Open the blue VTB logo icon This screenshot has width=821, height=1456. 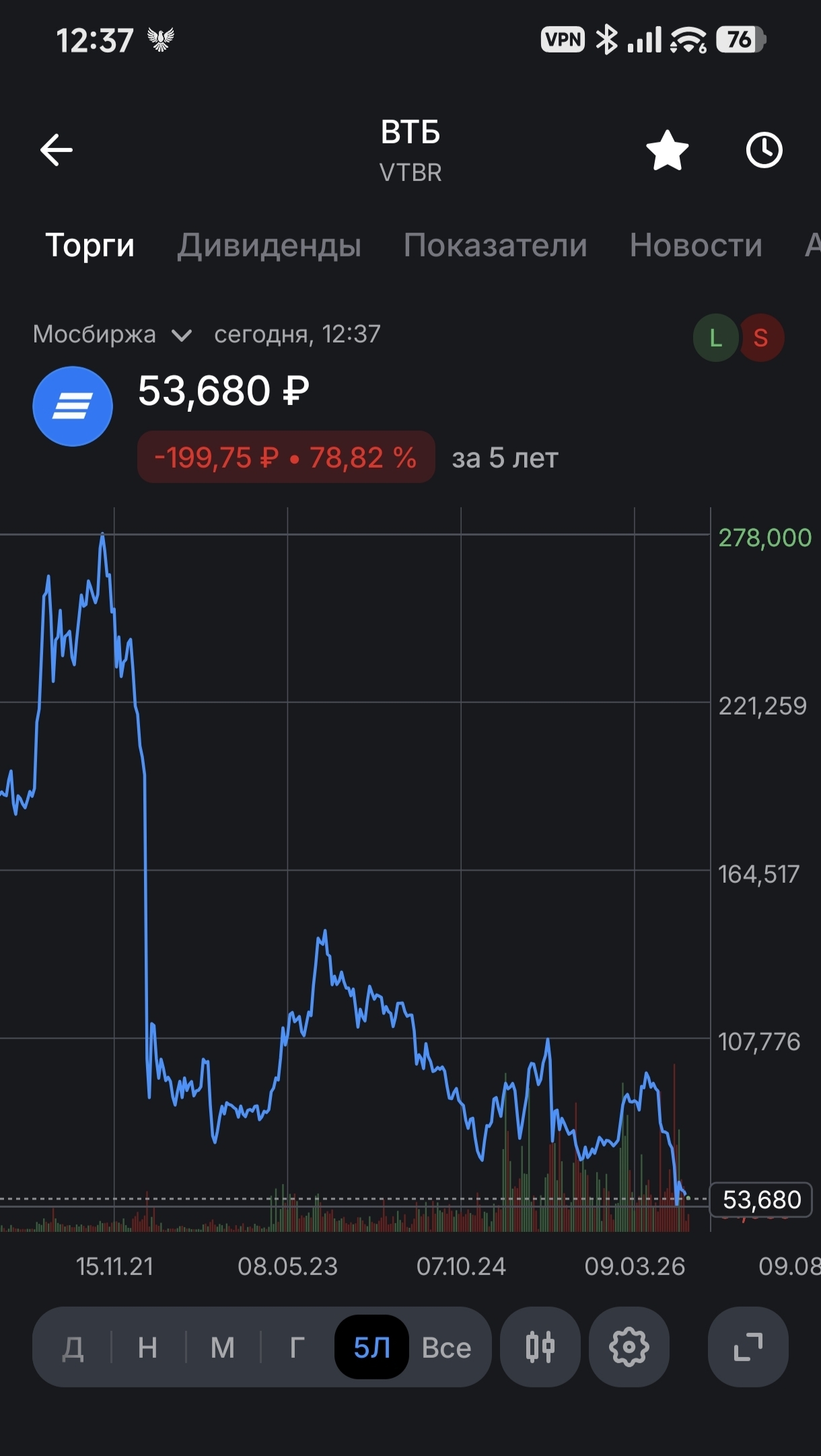coord(73,406)
